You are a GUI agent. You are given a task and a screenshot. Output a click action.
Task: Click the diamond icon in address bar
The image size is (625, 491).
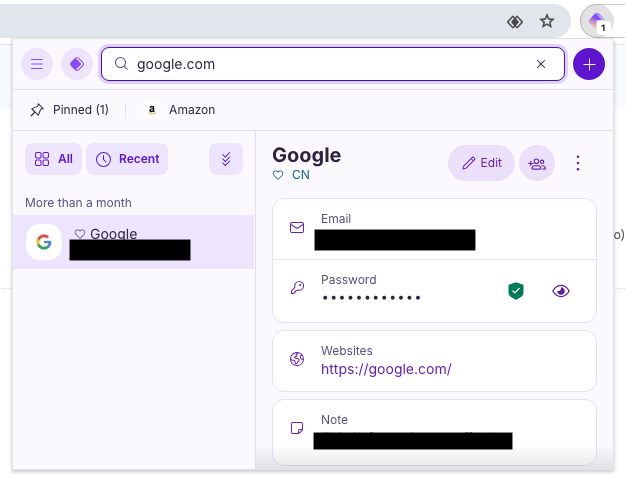(515, 22)
